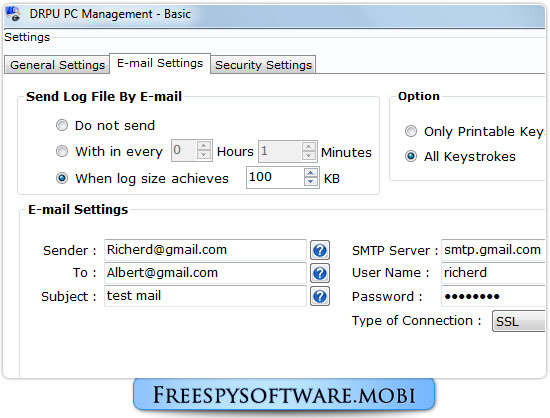The image size is (550, 418).
Task: Select the With in every radio button
Action: pos(62,151)
